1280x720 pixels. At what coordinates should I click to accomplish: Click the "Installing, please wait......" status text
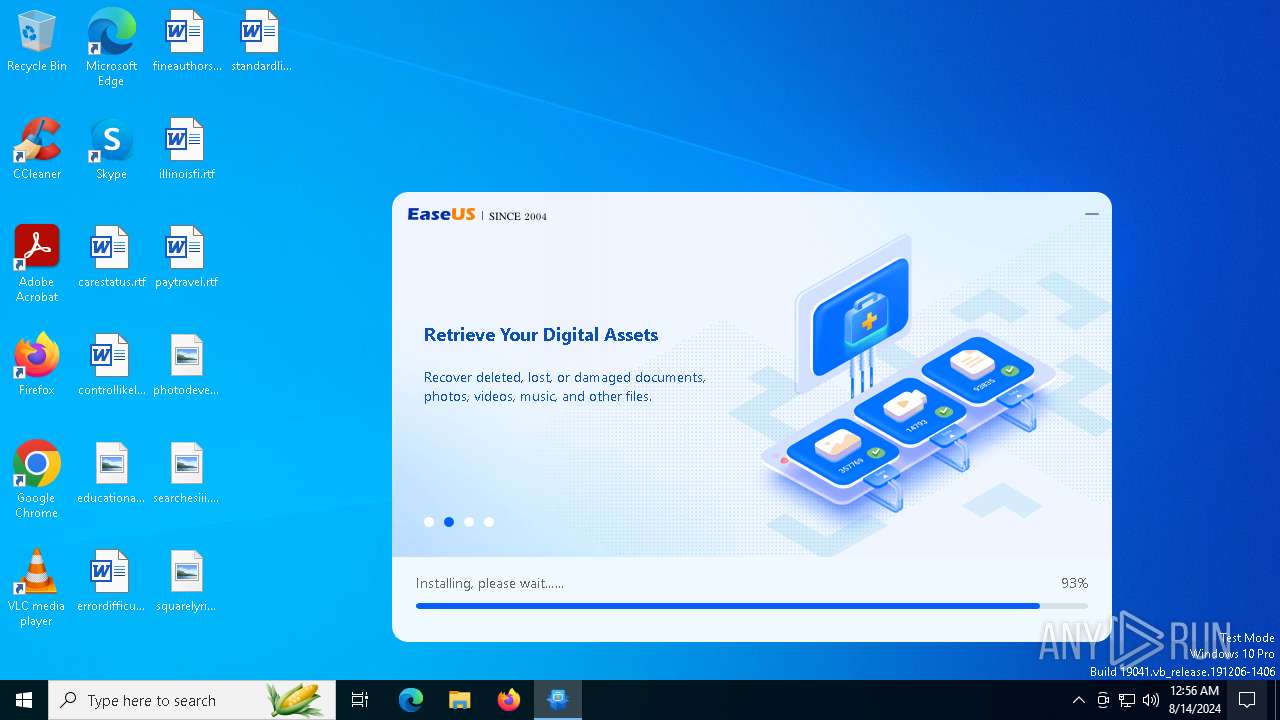coord(490,583)
